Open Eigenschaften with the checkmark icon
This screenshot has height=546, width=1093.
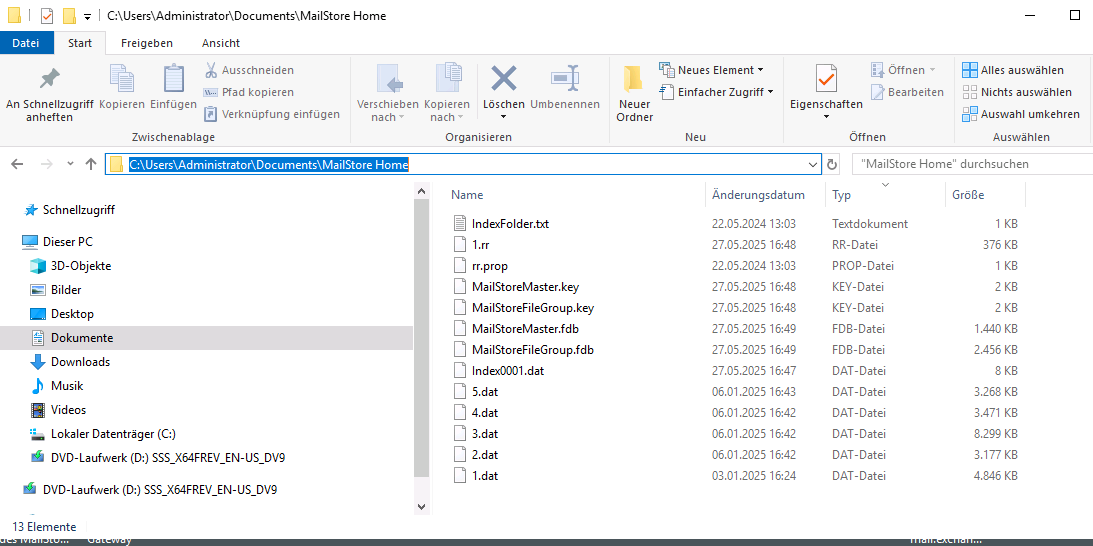826,79
